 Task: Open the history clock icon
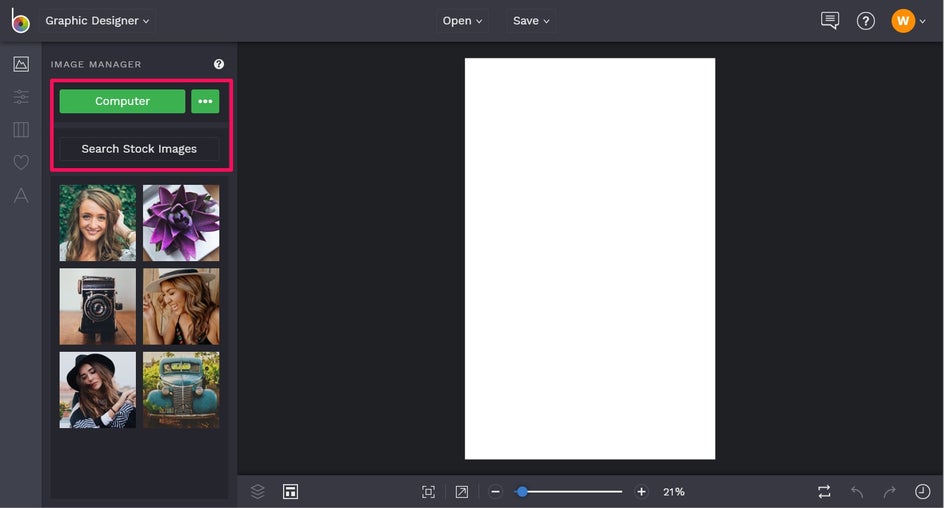[922, 492]
